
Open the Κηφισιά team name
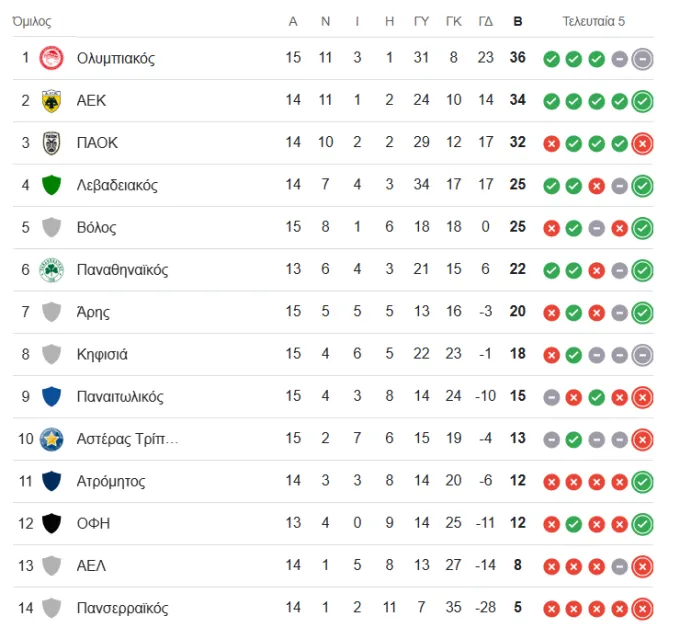102,354
